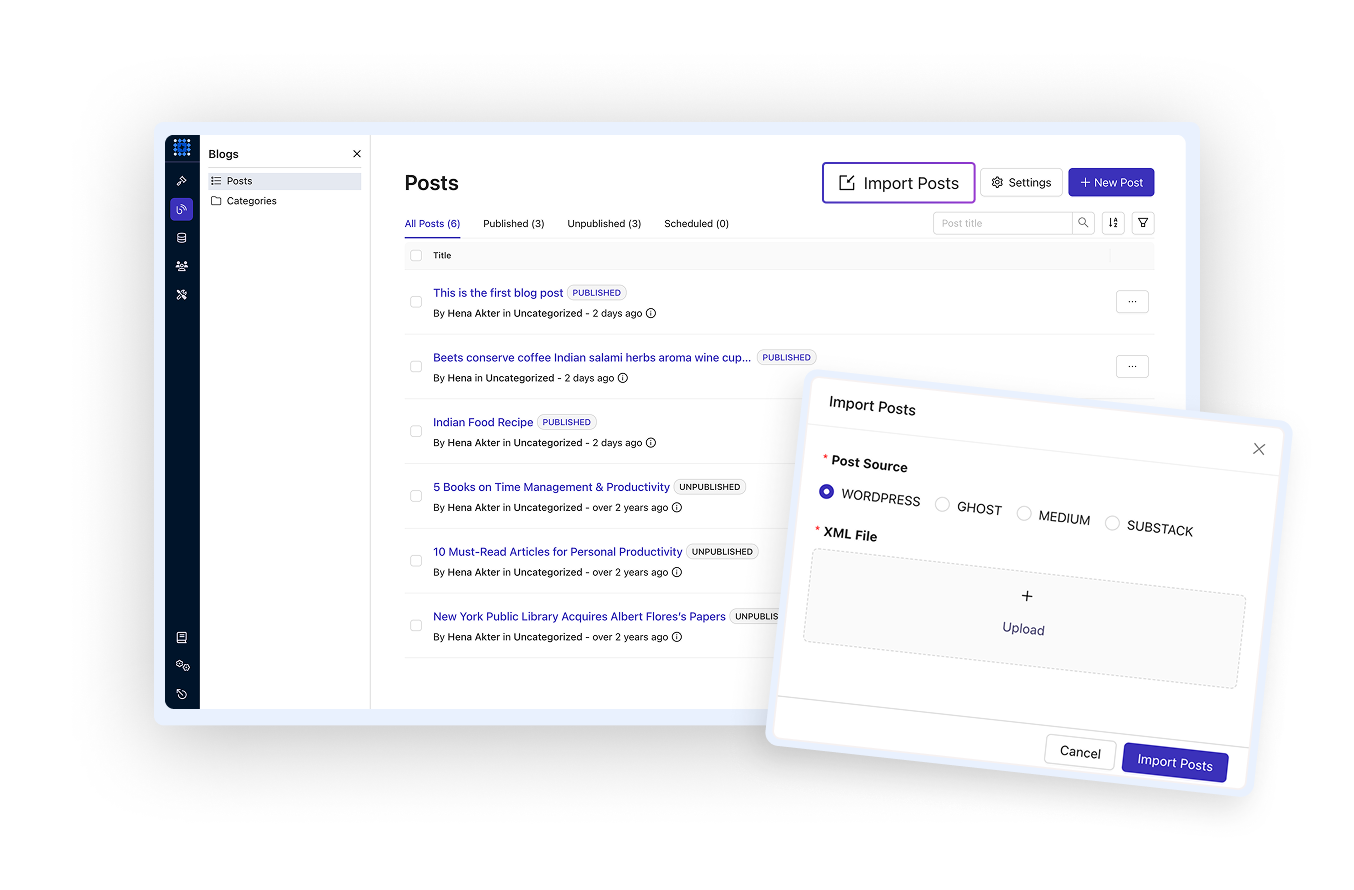Choose SUBSTACK as post source
The height and width of the screenshot is (890, 1354).
1112,523
